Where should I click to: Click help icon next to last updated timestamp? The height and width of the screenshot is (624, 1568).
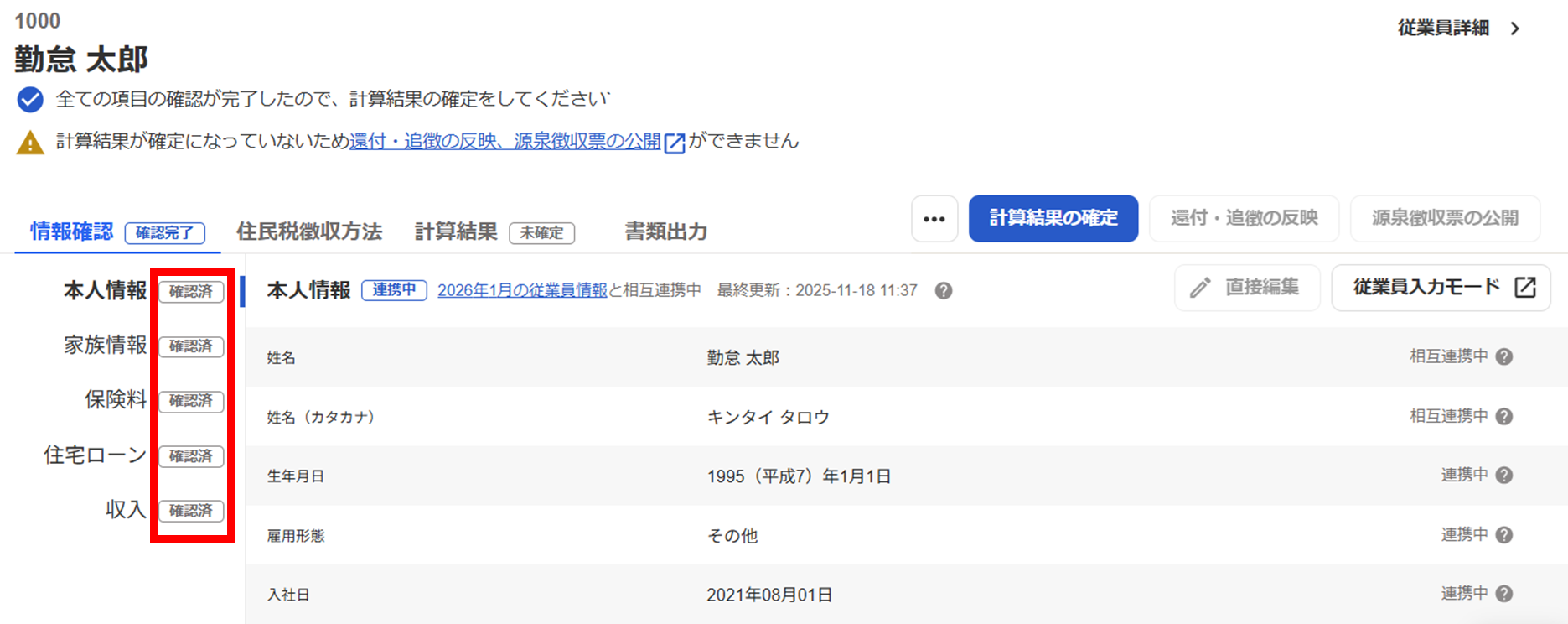pyautogui.click(x=944, y=291)
